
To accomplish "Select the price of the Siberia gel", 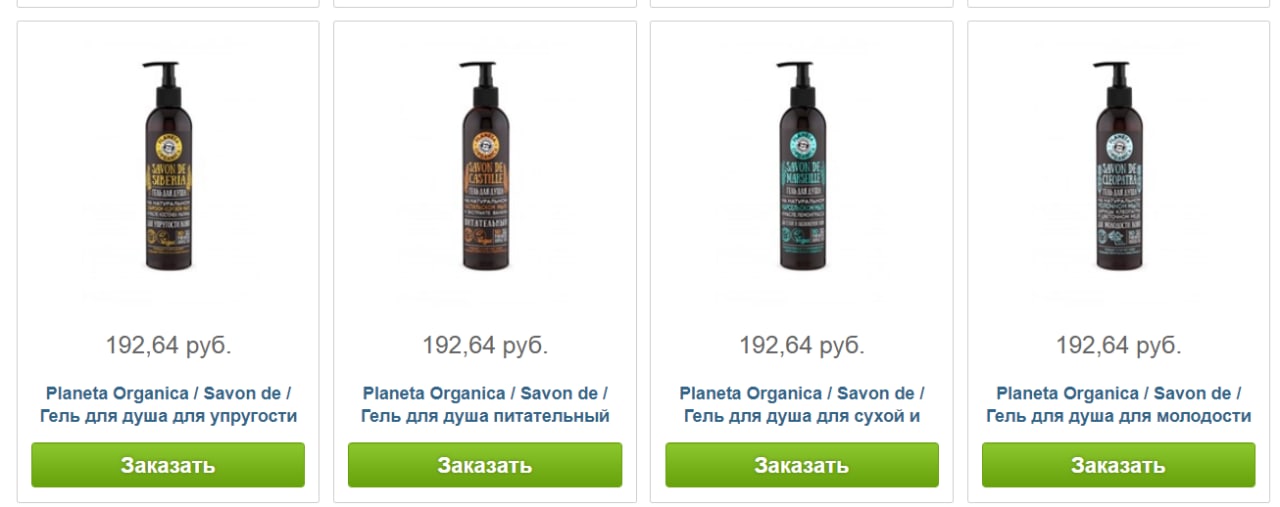I will [168, 346].
